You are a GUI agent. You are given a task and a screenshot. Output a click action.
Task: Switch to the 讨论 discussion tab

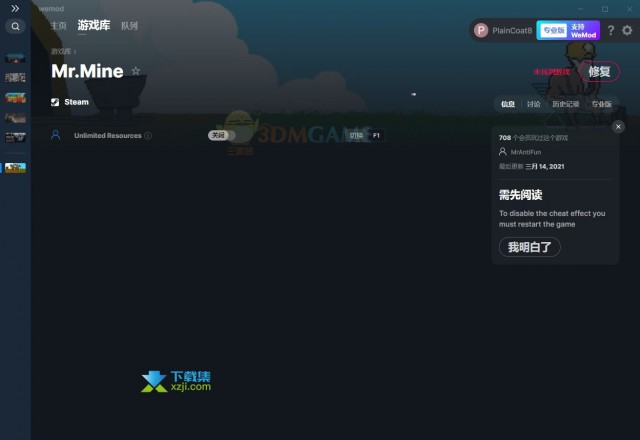[x=533, y=104]
